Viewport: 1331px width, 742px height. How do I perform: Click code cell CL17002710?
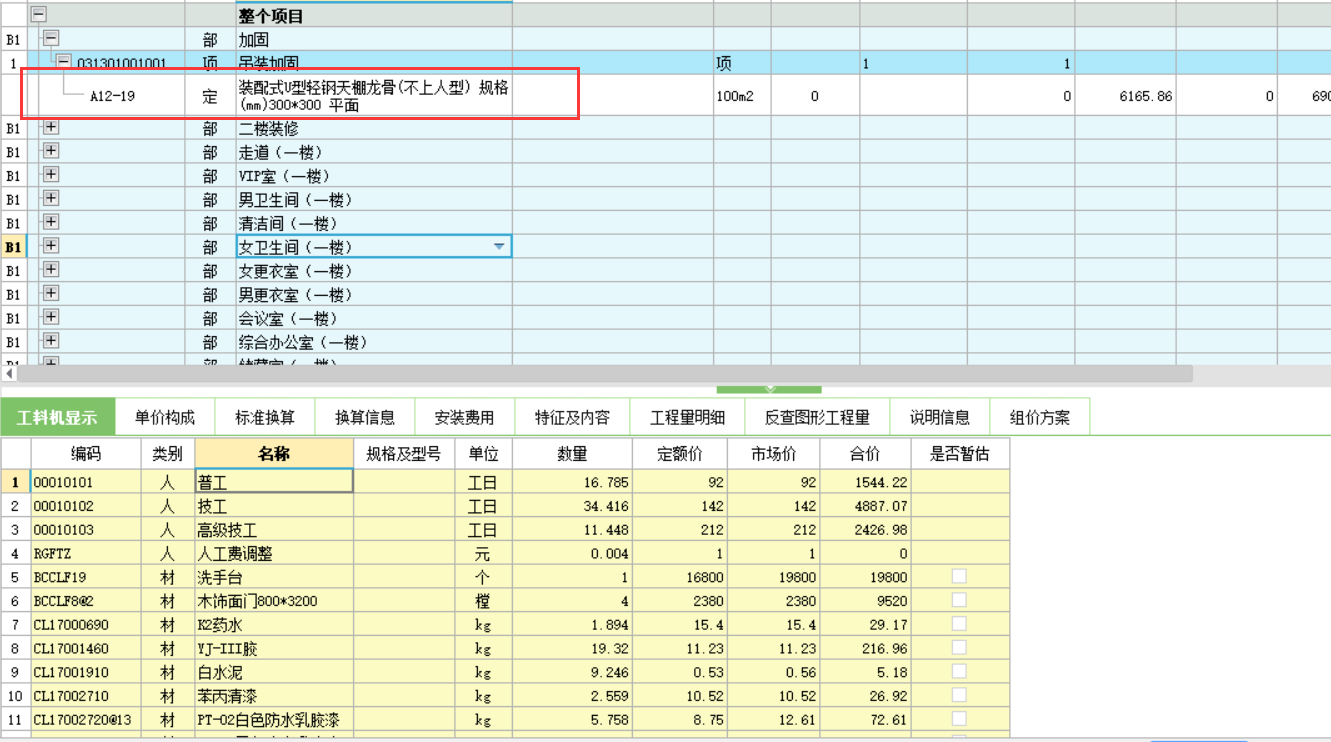coord(86,695)
